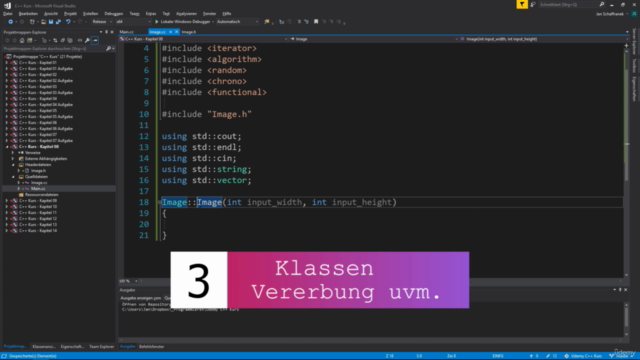Expand the C++ Kurs - Kapitel 14 project

[x=7, y=231]
